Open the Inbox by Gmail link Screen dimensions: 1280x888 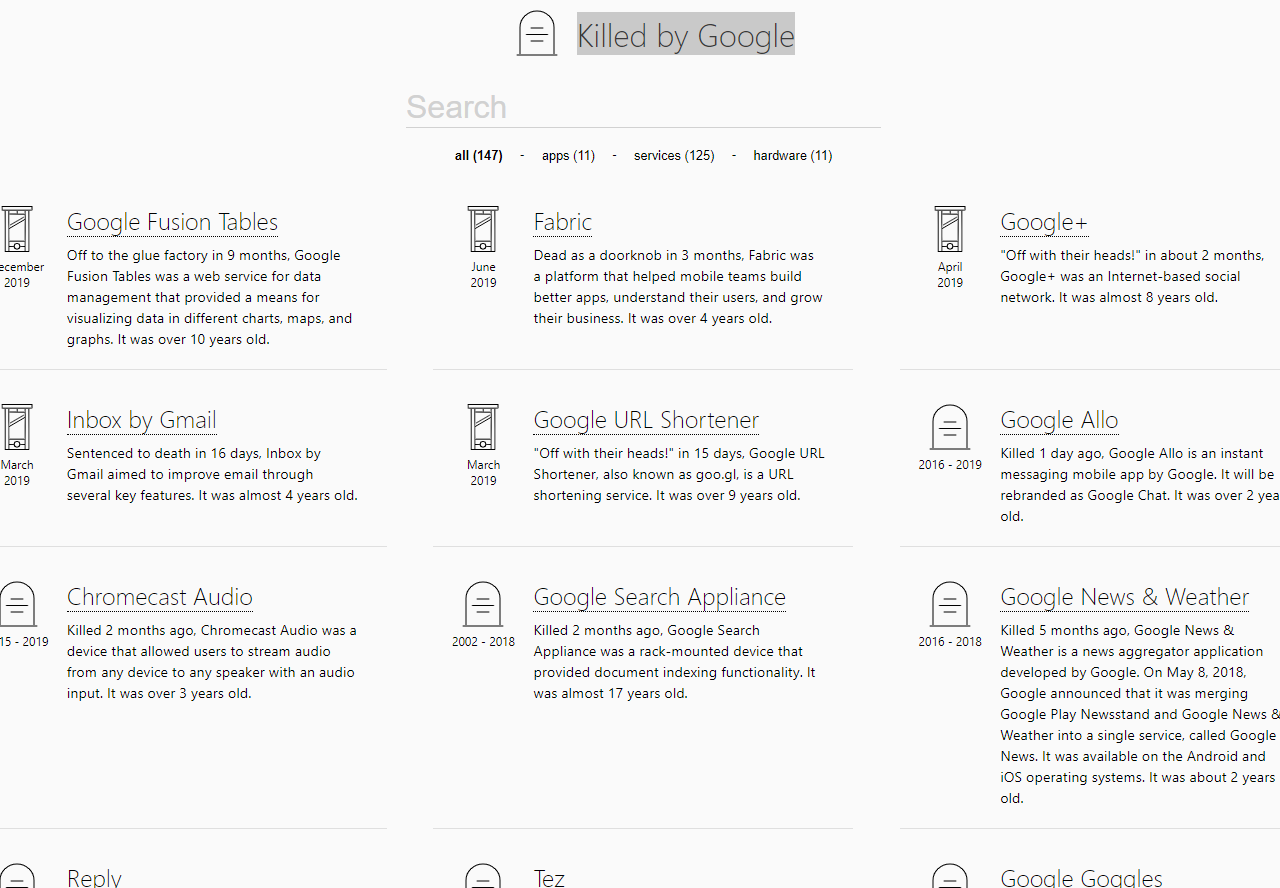[142, 420]
